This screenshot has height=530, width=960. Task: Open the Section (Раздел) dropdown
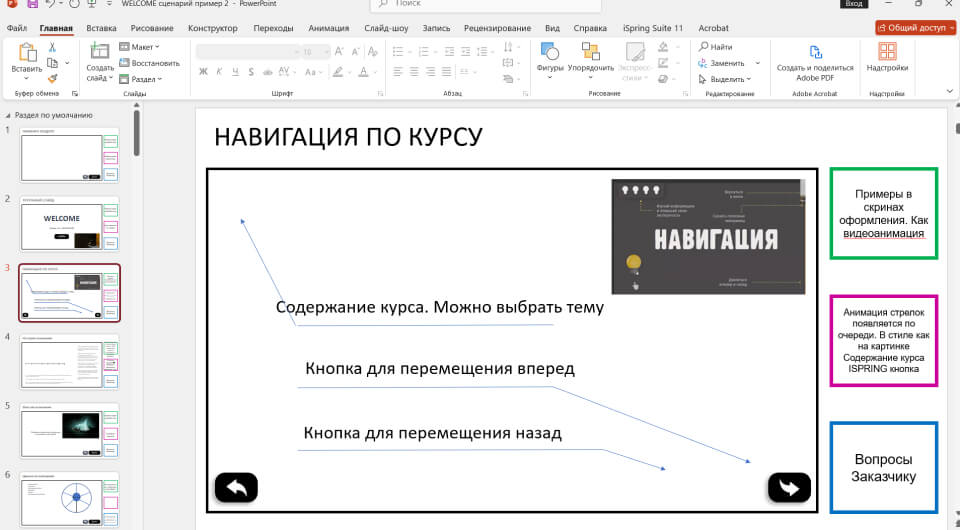click(x=142, y=78)
